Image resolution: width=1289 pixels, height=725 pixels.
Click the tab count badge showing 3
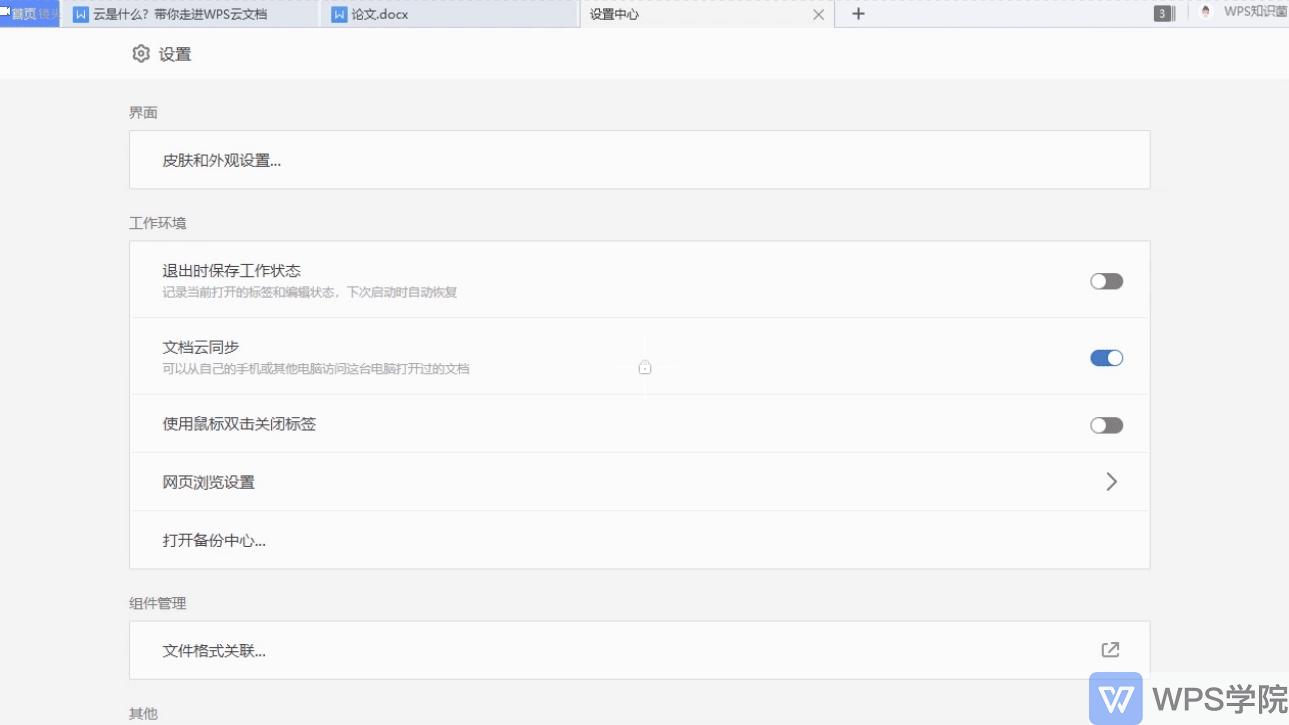(1163, 14)
